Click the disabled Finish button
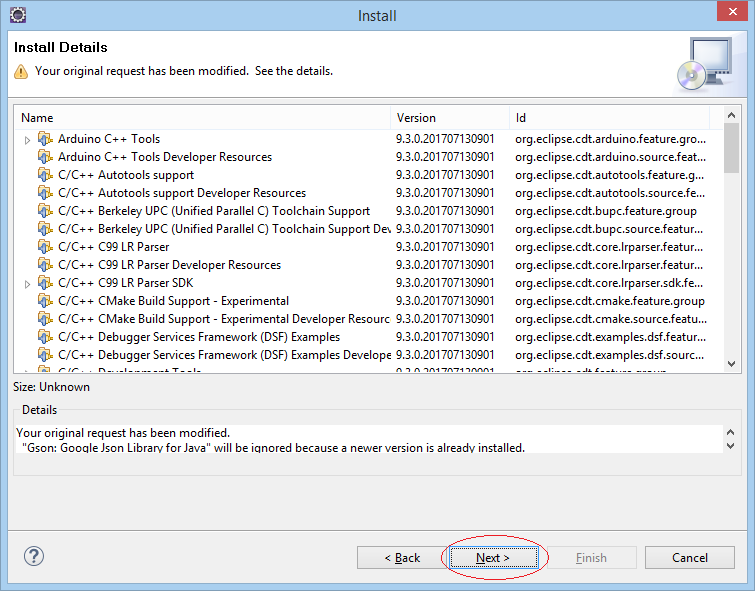The width and height of the screenshot is (755, 591). pyautogui.click(x=591, y=557)
